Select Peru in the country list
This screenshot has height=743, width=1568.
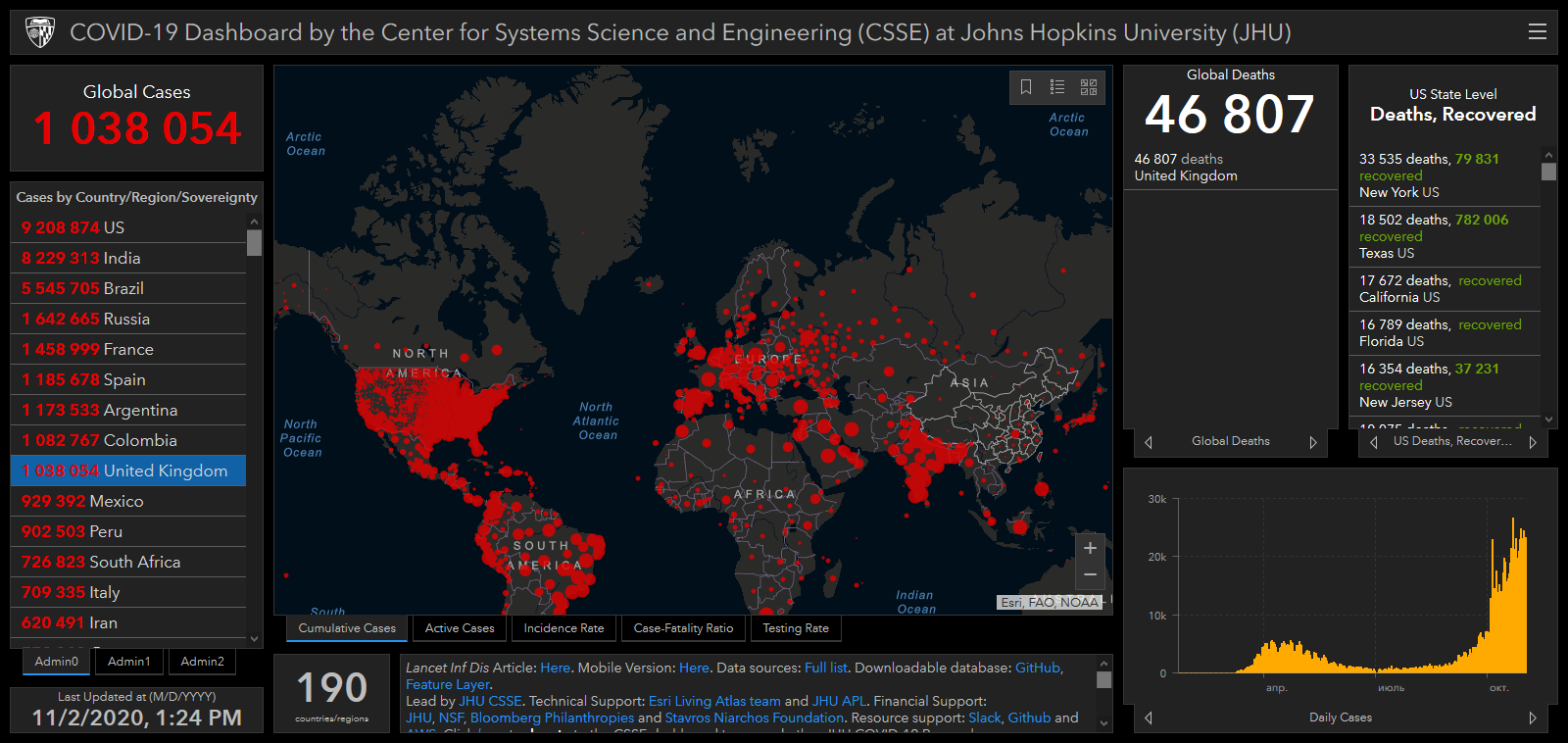(x=128, y=531)
